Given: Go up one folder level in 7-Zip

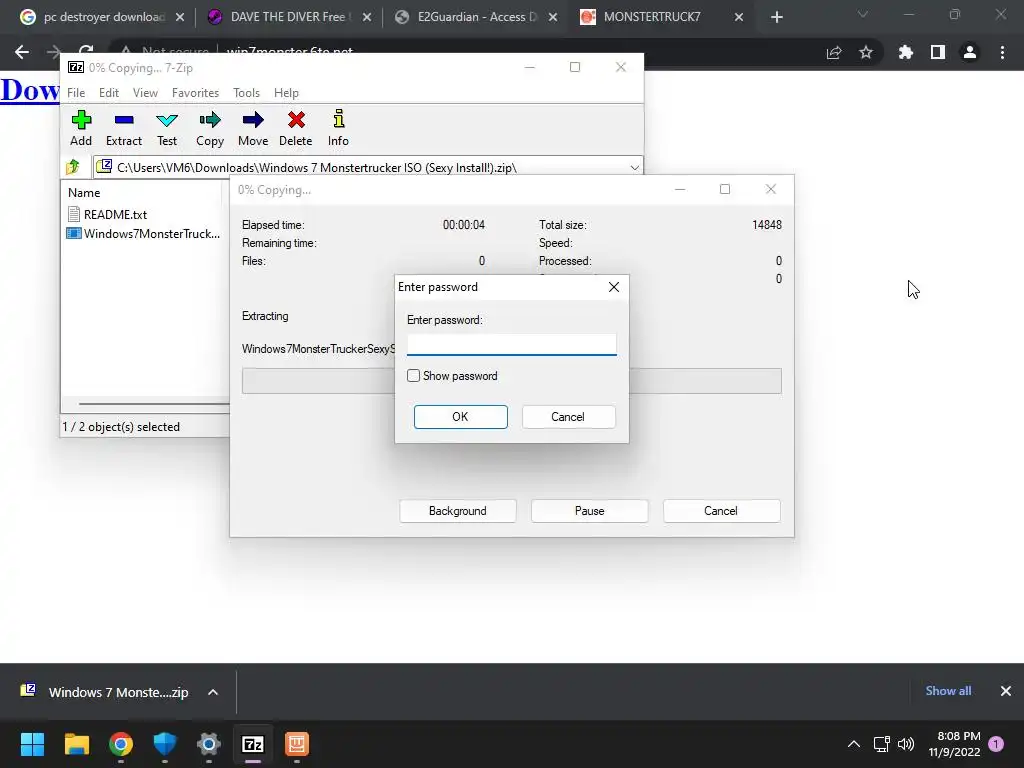Looking at the screenshot, I should [73, 167].
